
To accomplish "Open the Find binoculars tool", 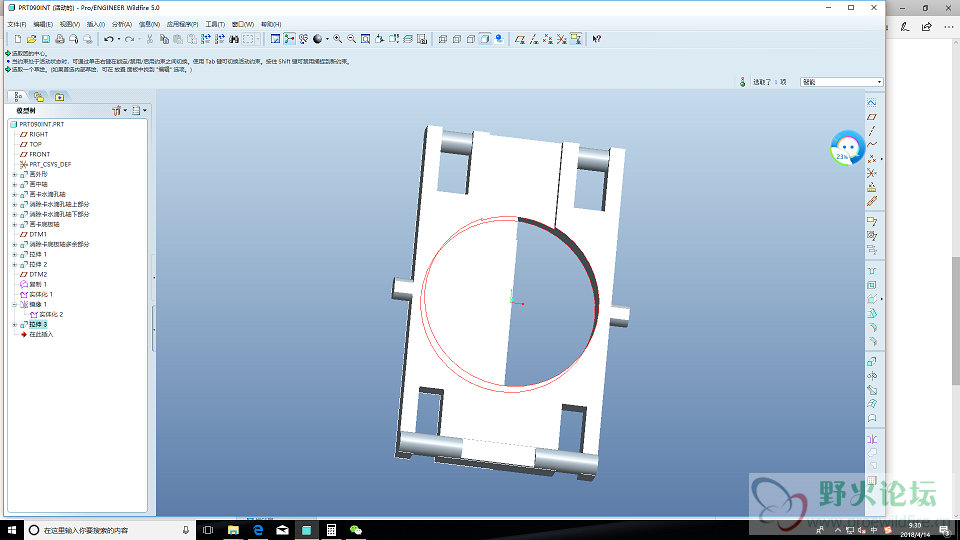I will tap(234, 39).
